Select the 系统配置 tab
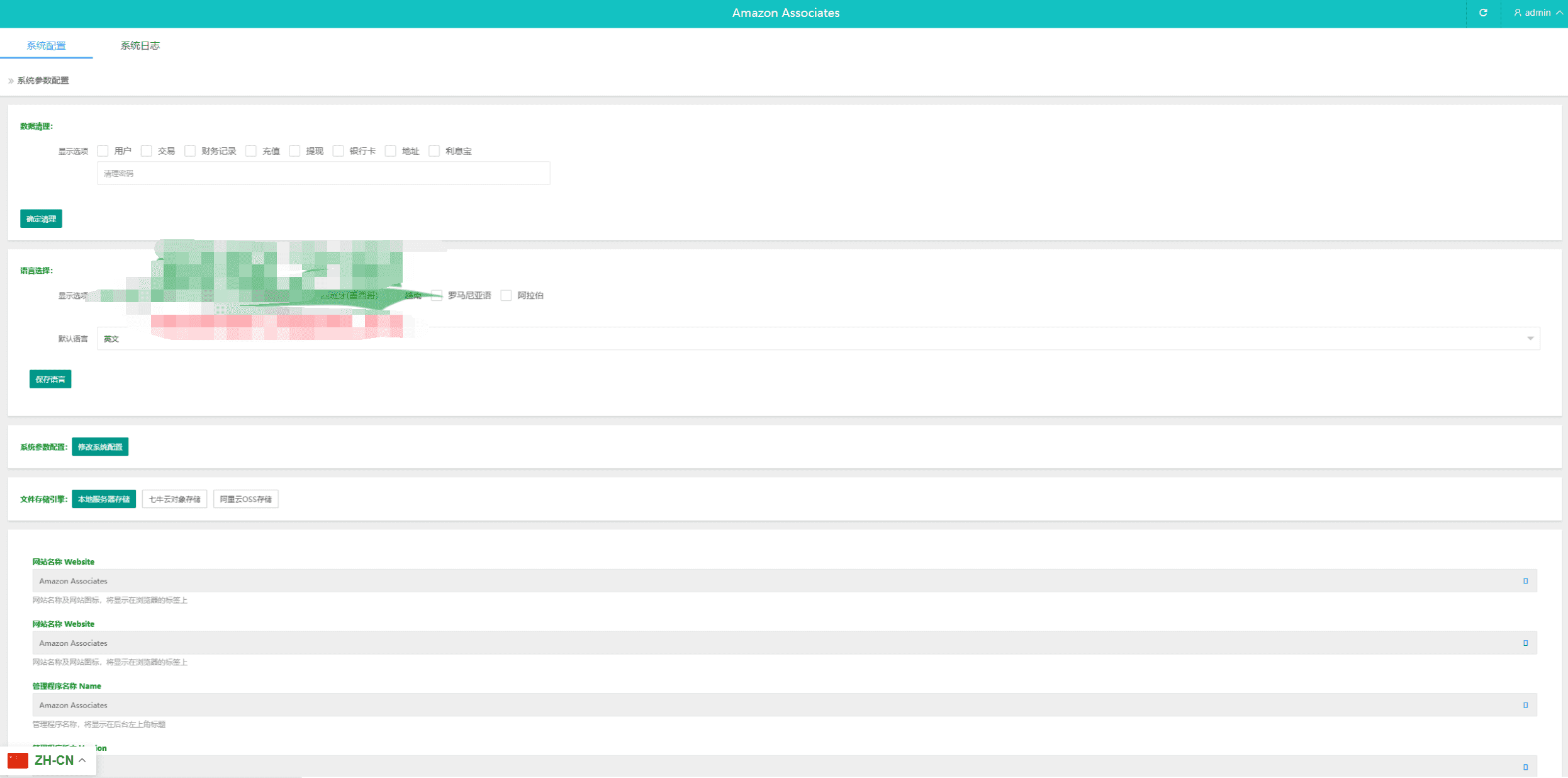Screen dimensions: 1568x778 pos(46,45)
